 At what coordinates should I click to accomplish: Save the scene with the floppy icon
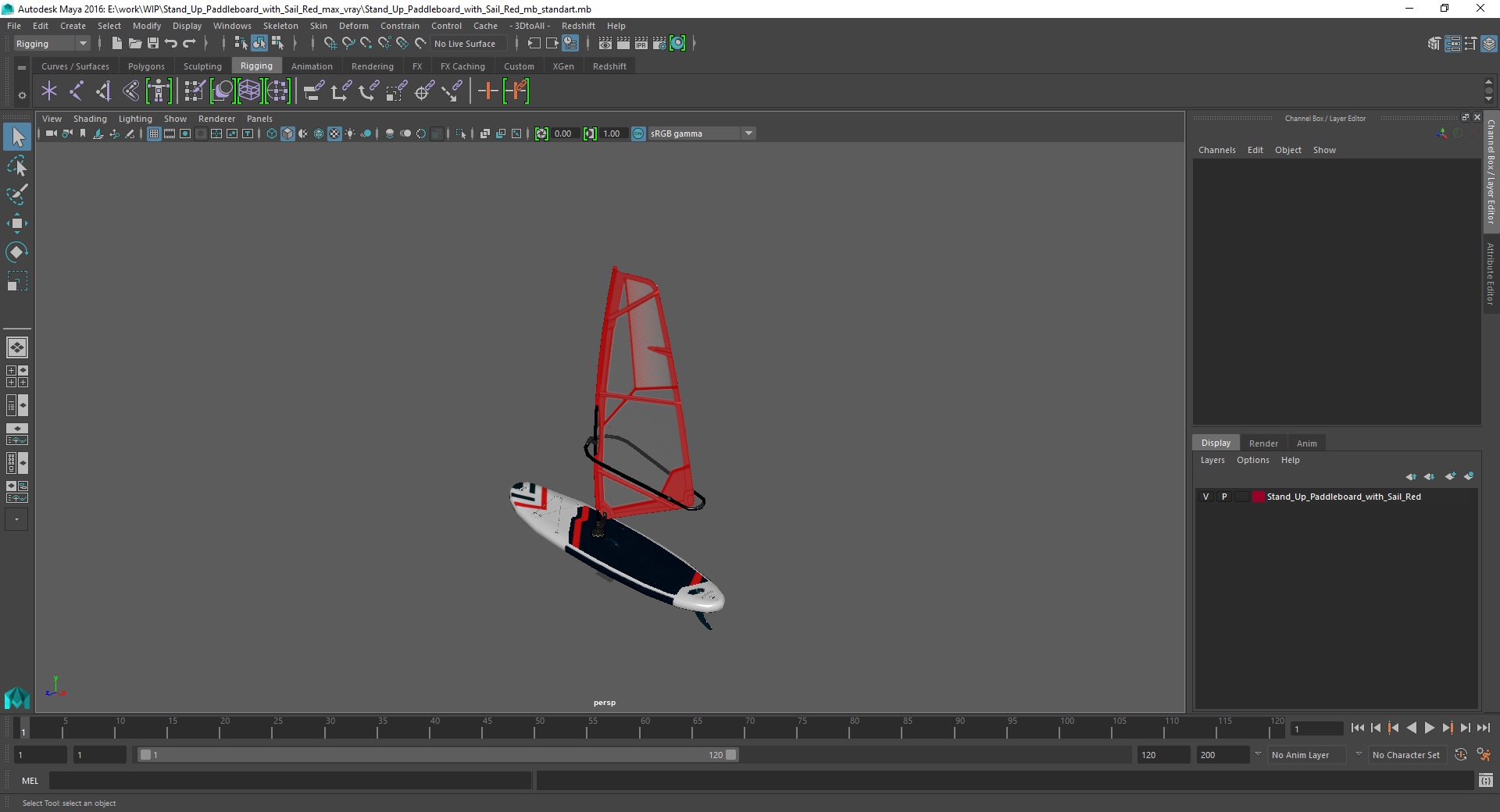click(153, 44)
